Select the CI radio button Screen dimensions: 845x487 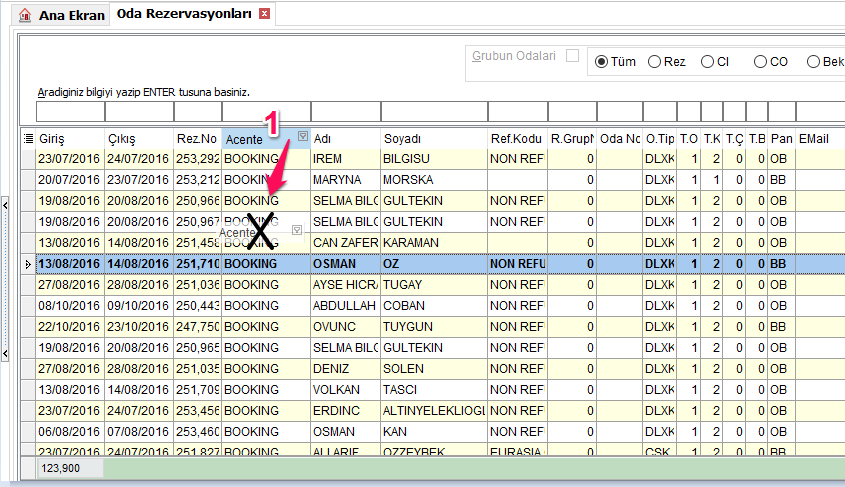(x=707, y=62)
